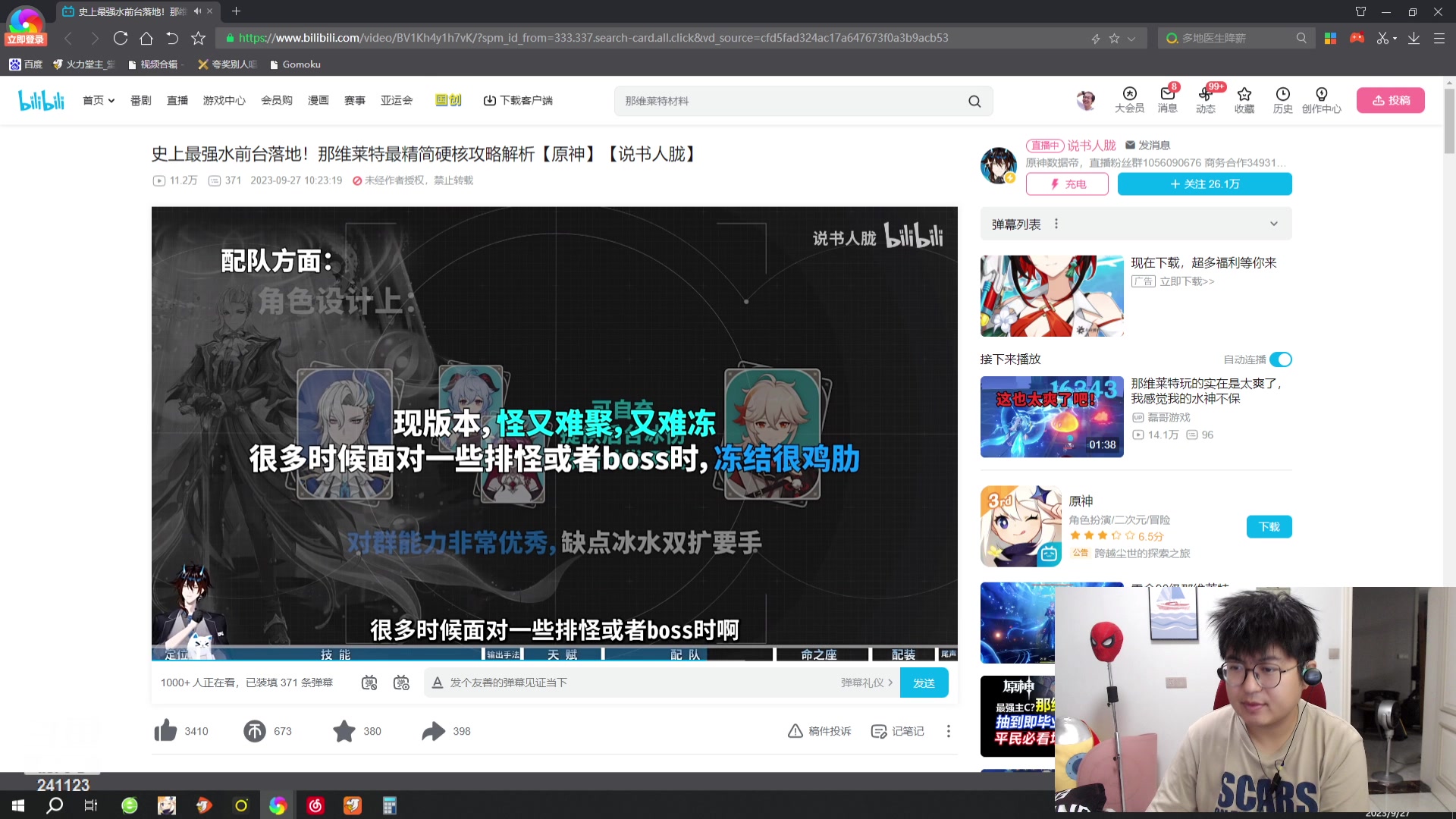The image size is (1456, 819).
Task: Click the danmaku text input field
Action: (x=642, y=682)
